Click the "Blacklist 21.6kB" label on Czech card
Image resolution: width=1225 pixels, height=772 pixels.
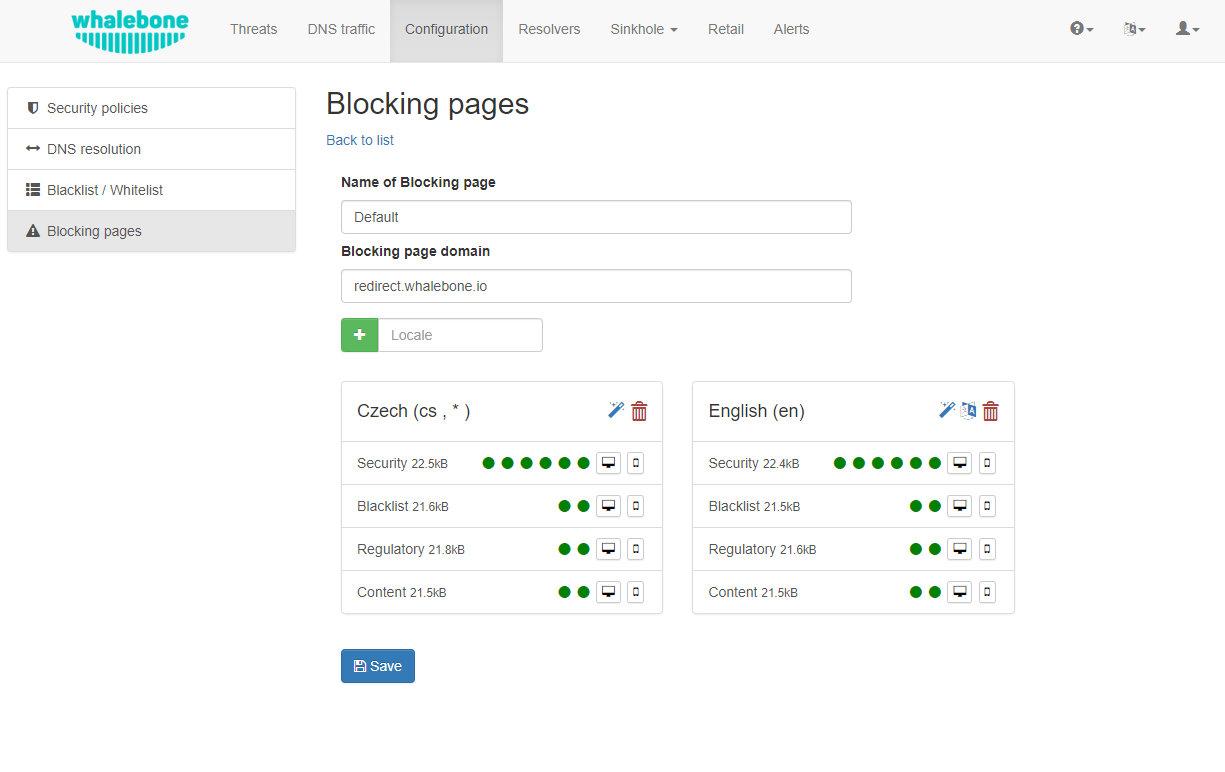pos(402,506)
